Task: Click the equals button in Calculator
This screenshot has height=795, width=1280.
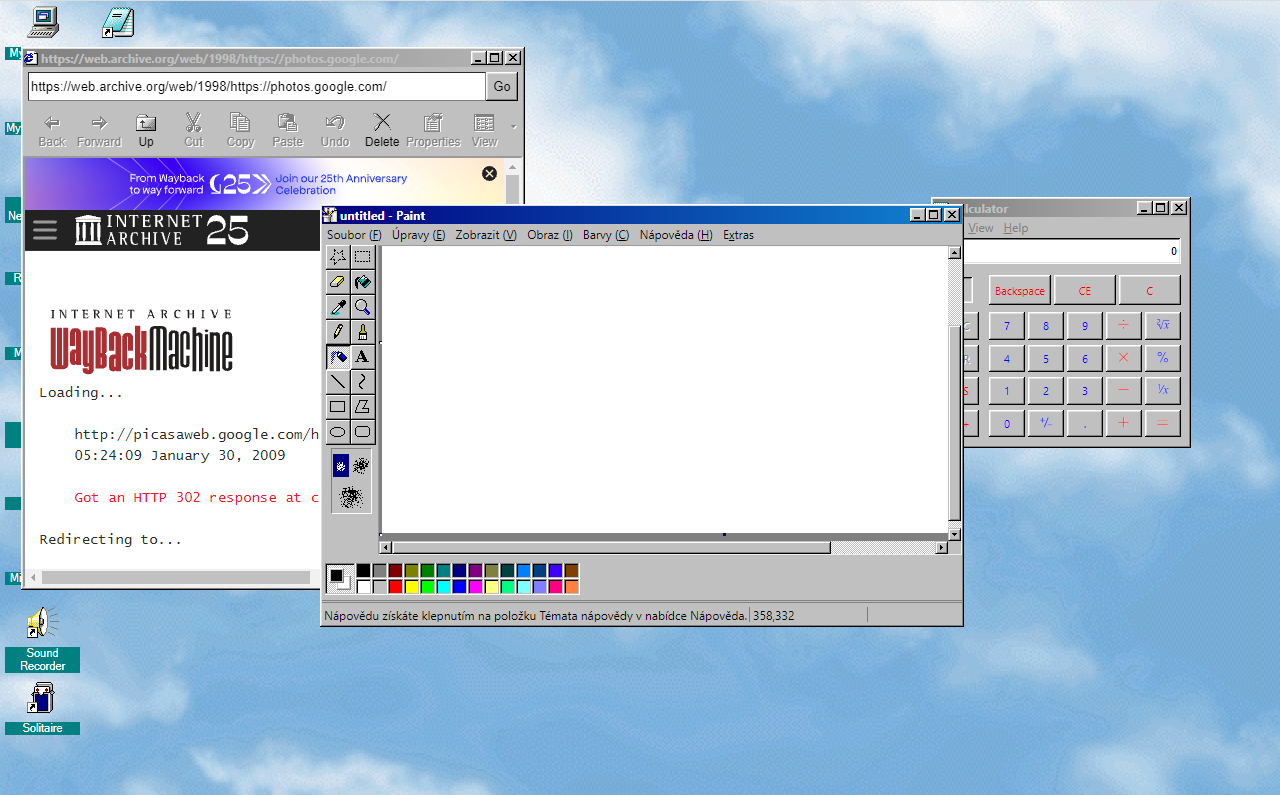Action: tap(1162, 423)
